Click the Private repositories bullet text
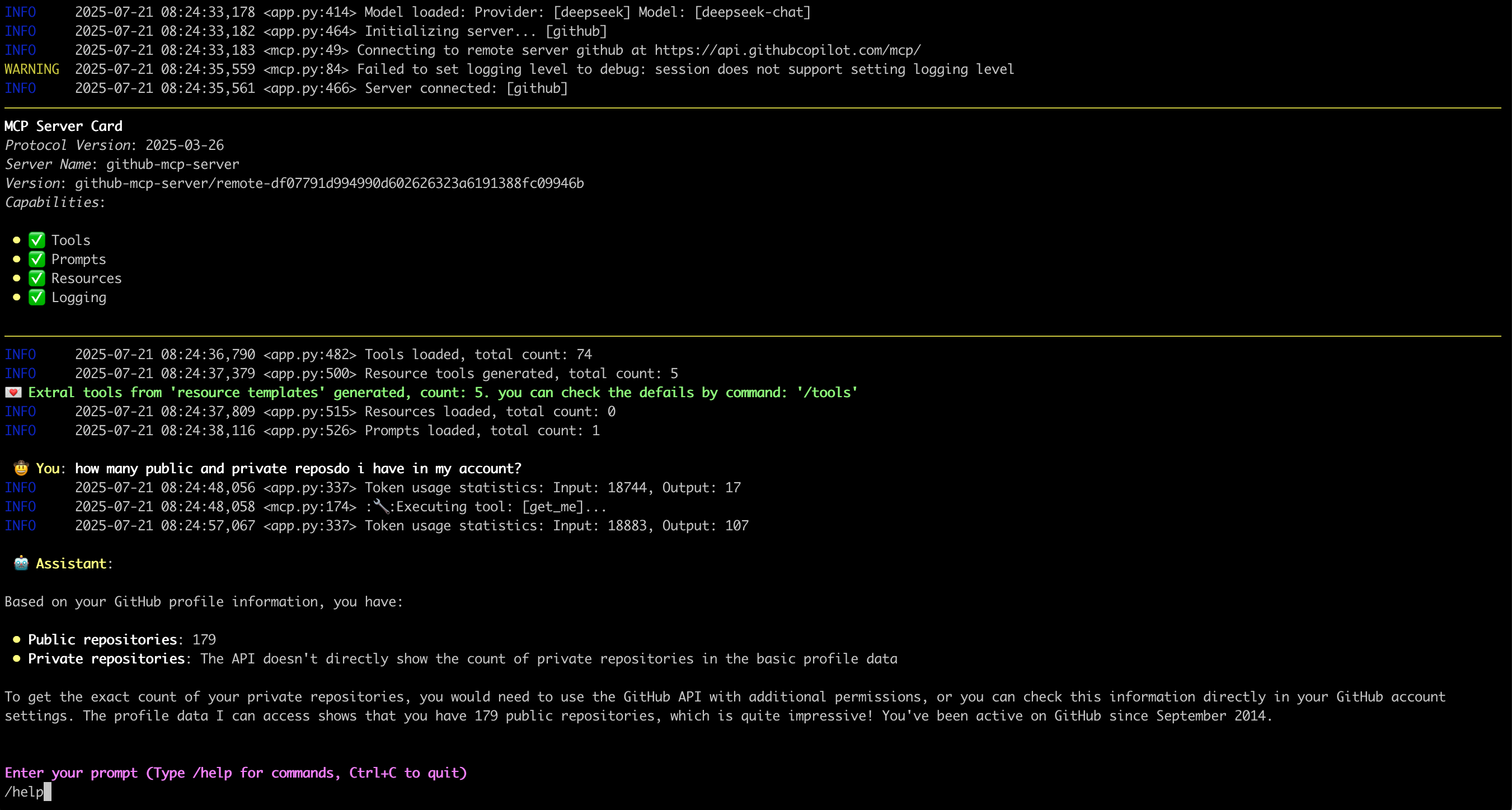The image size is (1512, 810). [106, 658]
